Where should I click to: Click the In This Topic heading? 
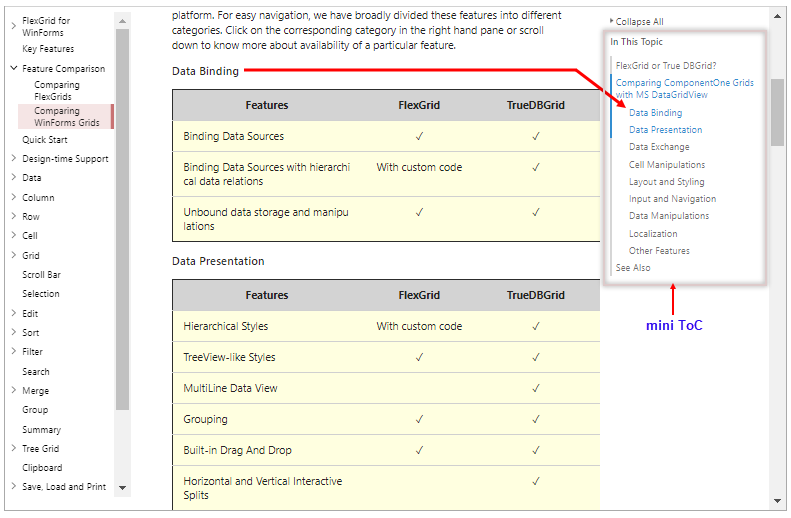(x=636, y=42)
